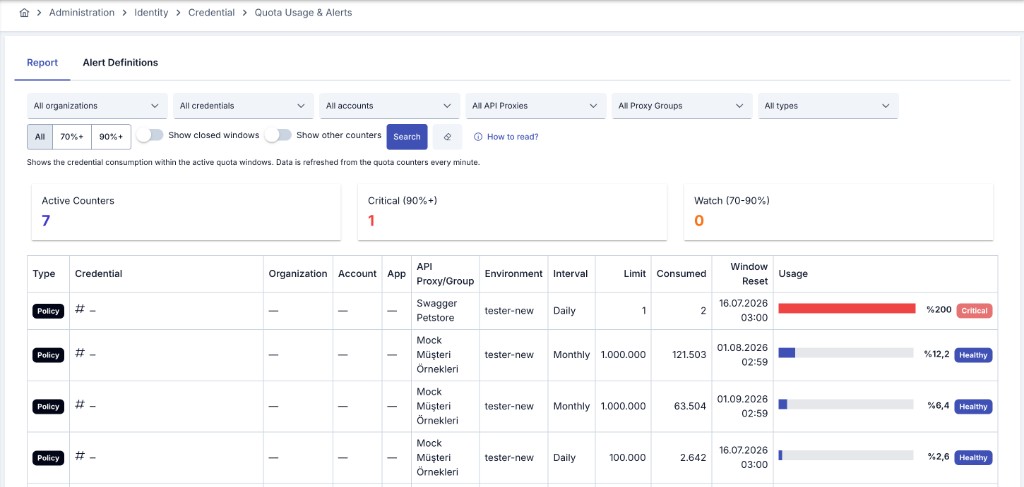Click the Organization column header
The width and height of the screenshot is (1024, 487).
(298, 274)
